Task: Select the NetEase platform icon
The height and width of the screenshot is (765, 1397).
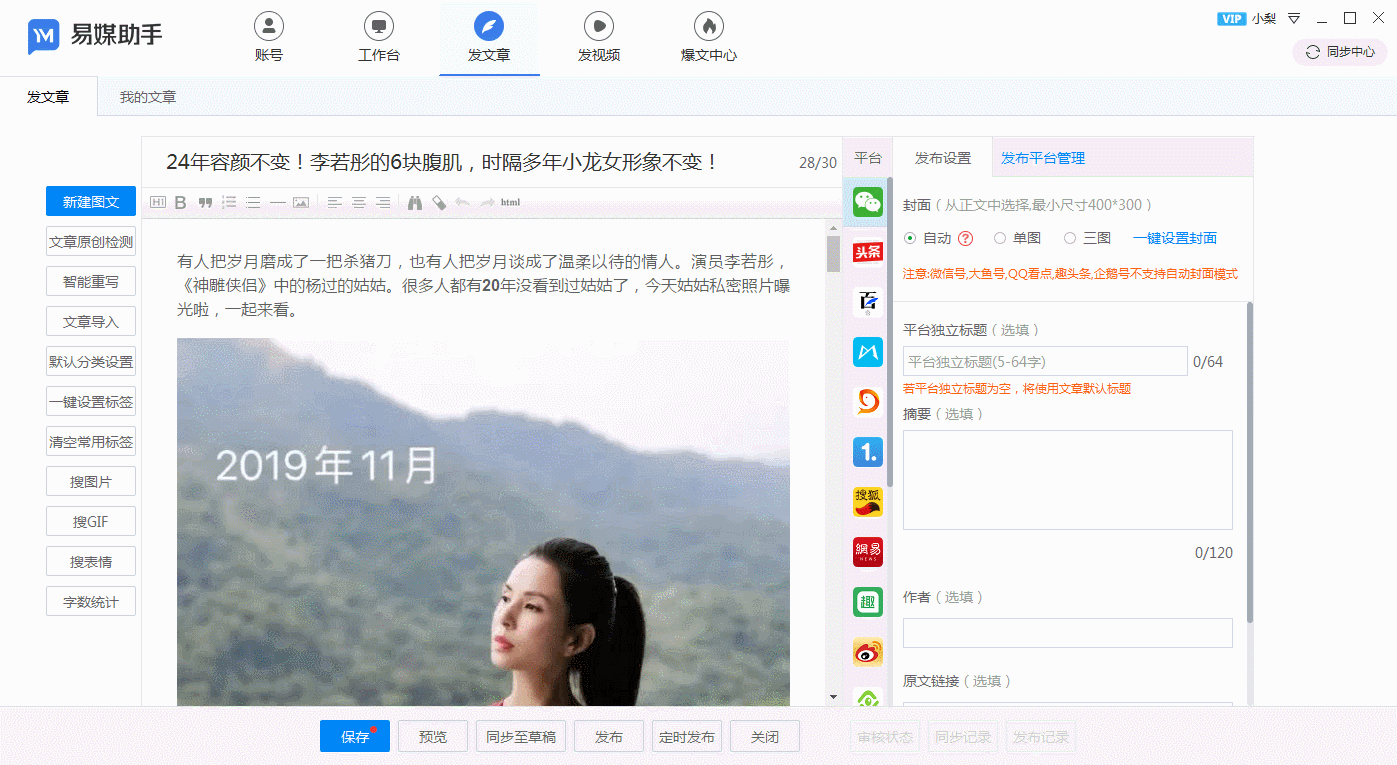Action: pos(868,552)
